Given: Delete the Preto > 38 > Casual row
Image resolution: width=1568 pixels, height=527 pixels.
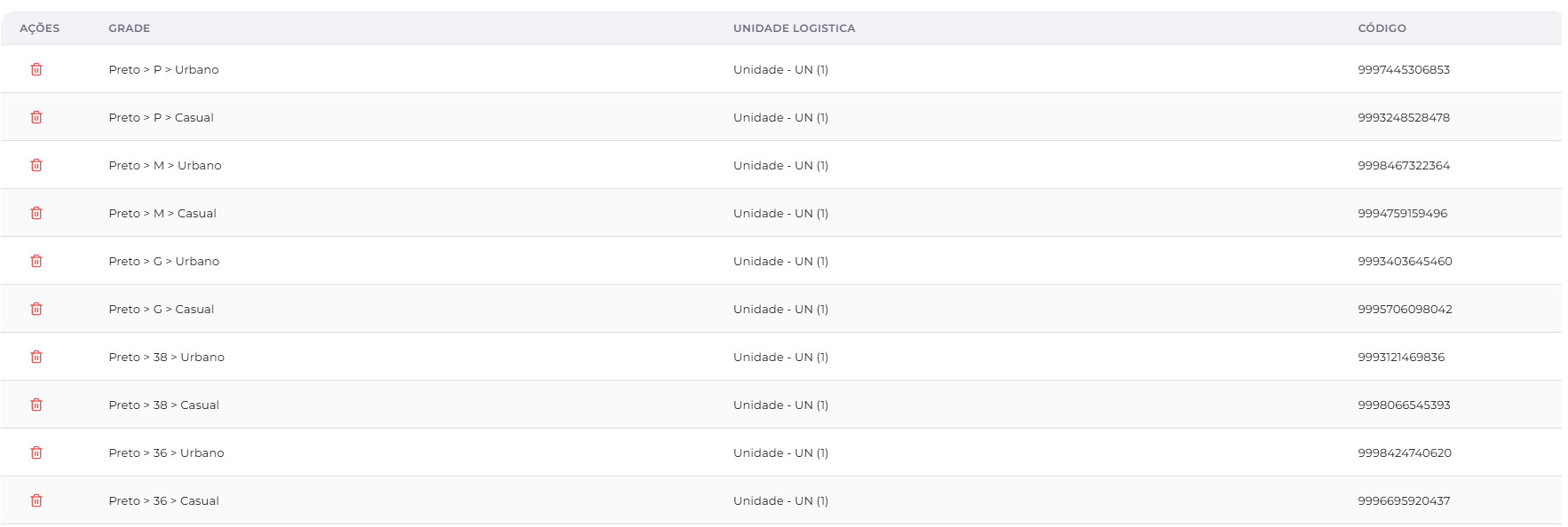Looking at the screenshot, I should (x=36, y=405).
